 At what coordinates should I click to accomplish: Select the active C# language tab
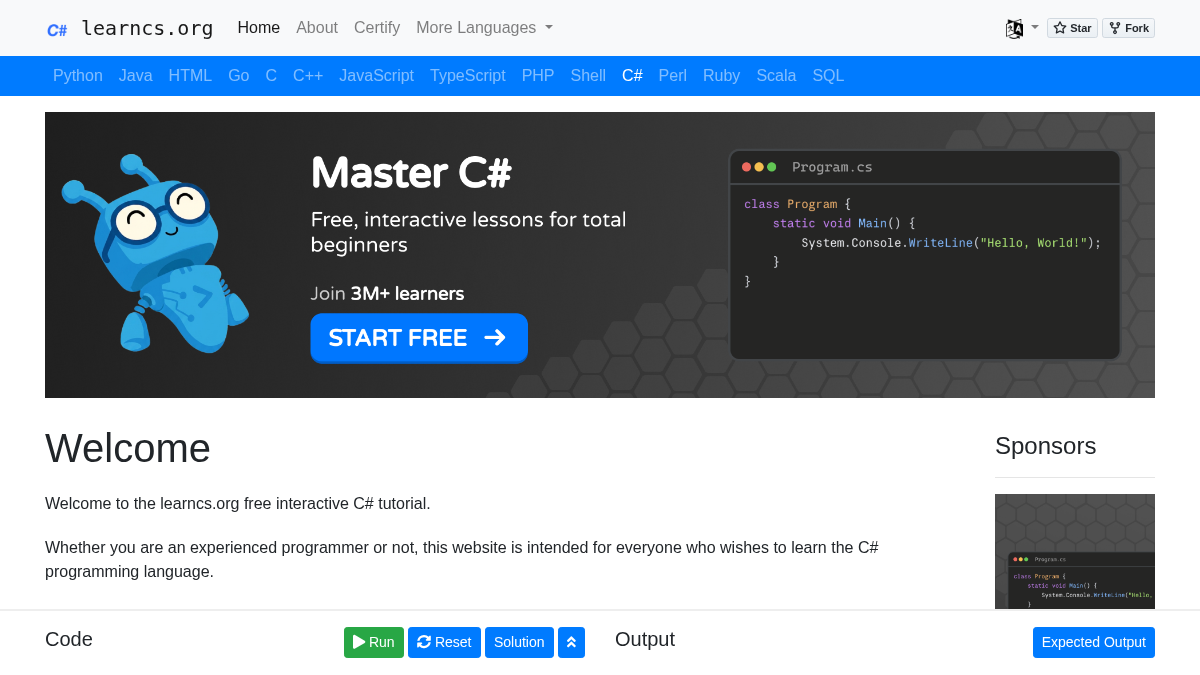coord(632,76)
